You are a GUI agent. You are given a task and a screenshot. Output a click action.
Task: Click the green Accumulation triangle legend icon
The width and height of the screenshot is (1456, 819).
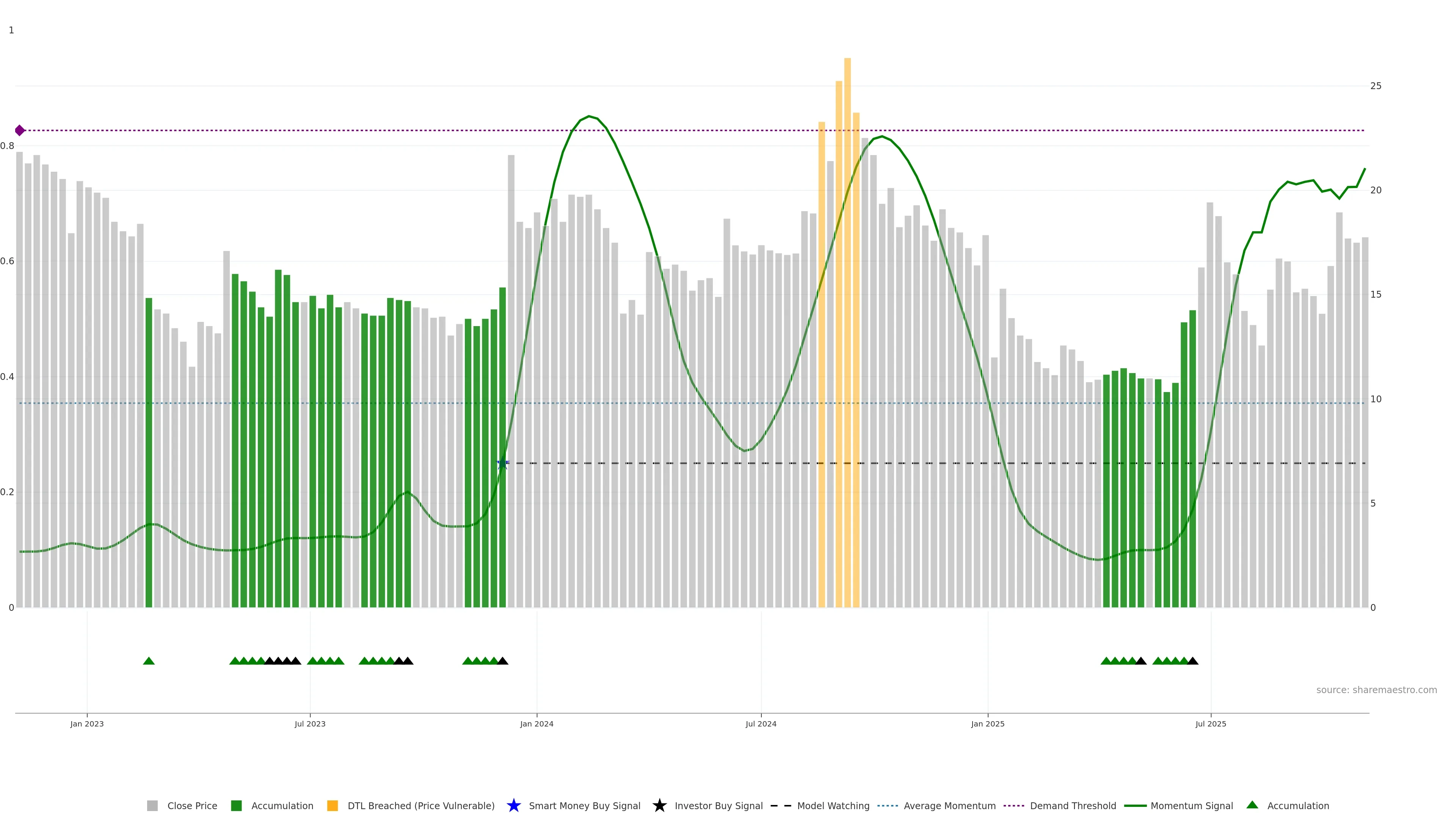[1252, 805]
